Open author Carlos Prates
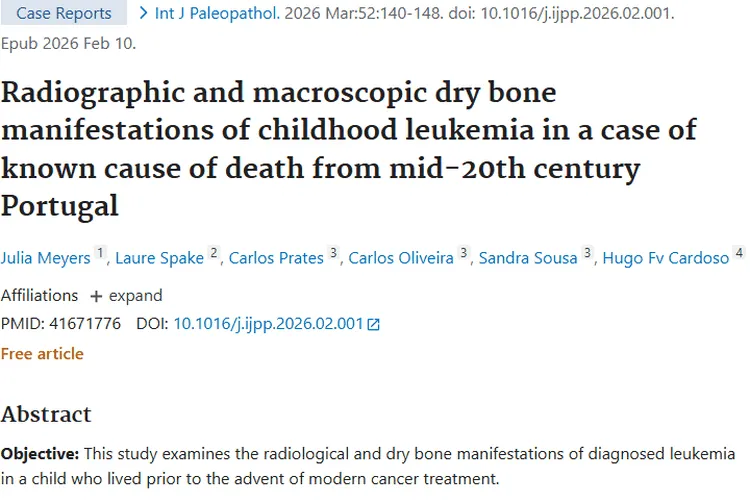 (x=276, y=258)
